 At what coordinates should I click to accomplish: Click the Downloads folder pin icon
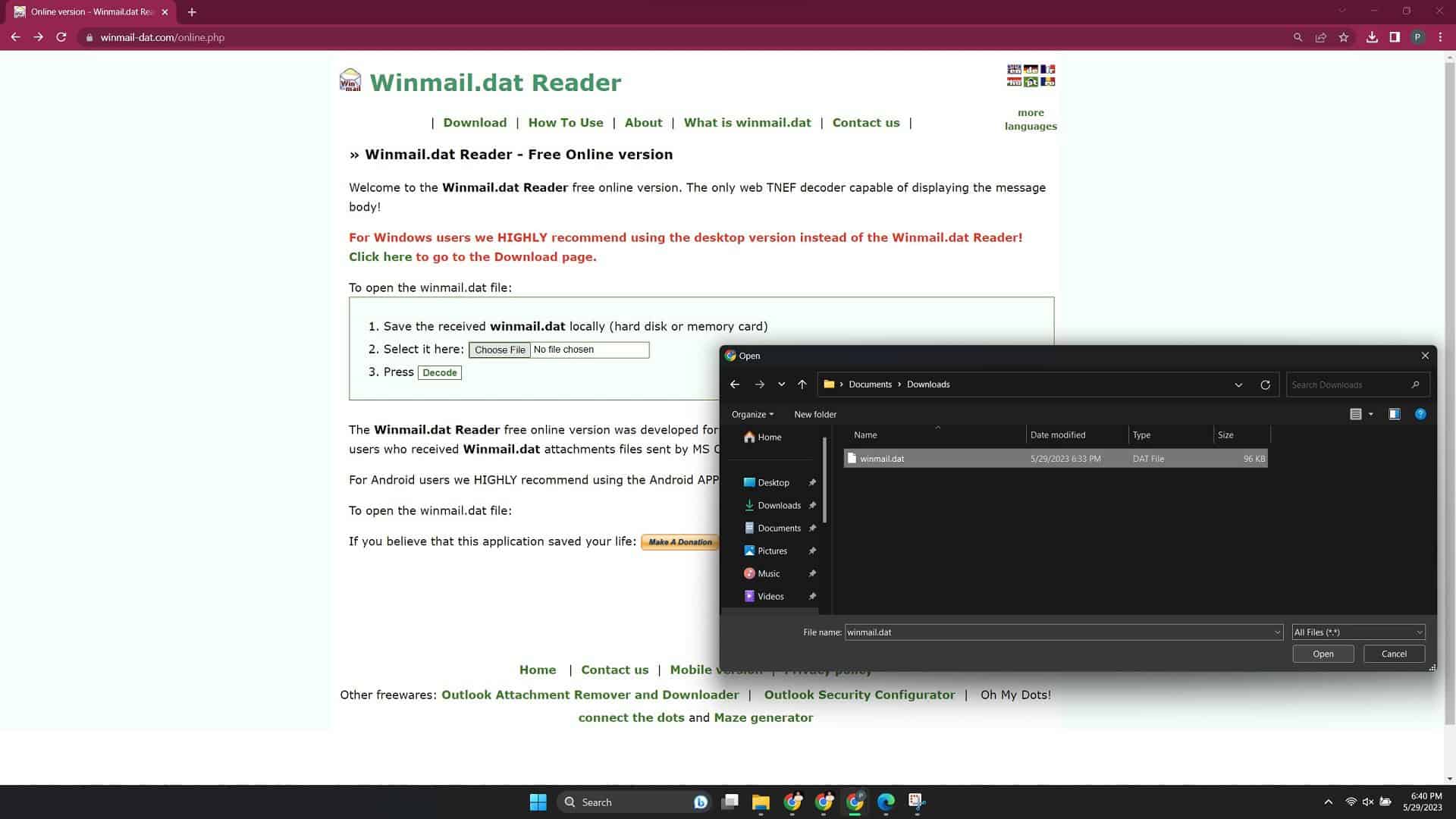pyautogui.click(x=812, y=505)
